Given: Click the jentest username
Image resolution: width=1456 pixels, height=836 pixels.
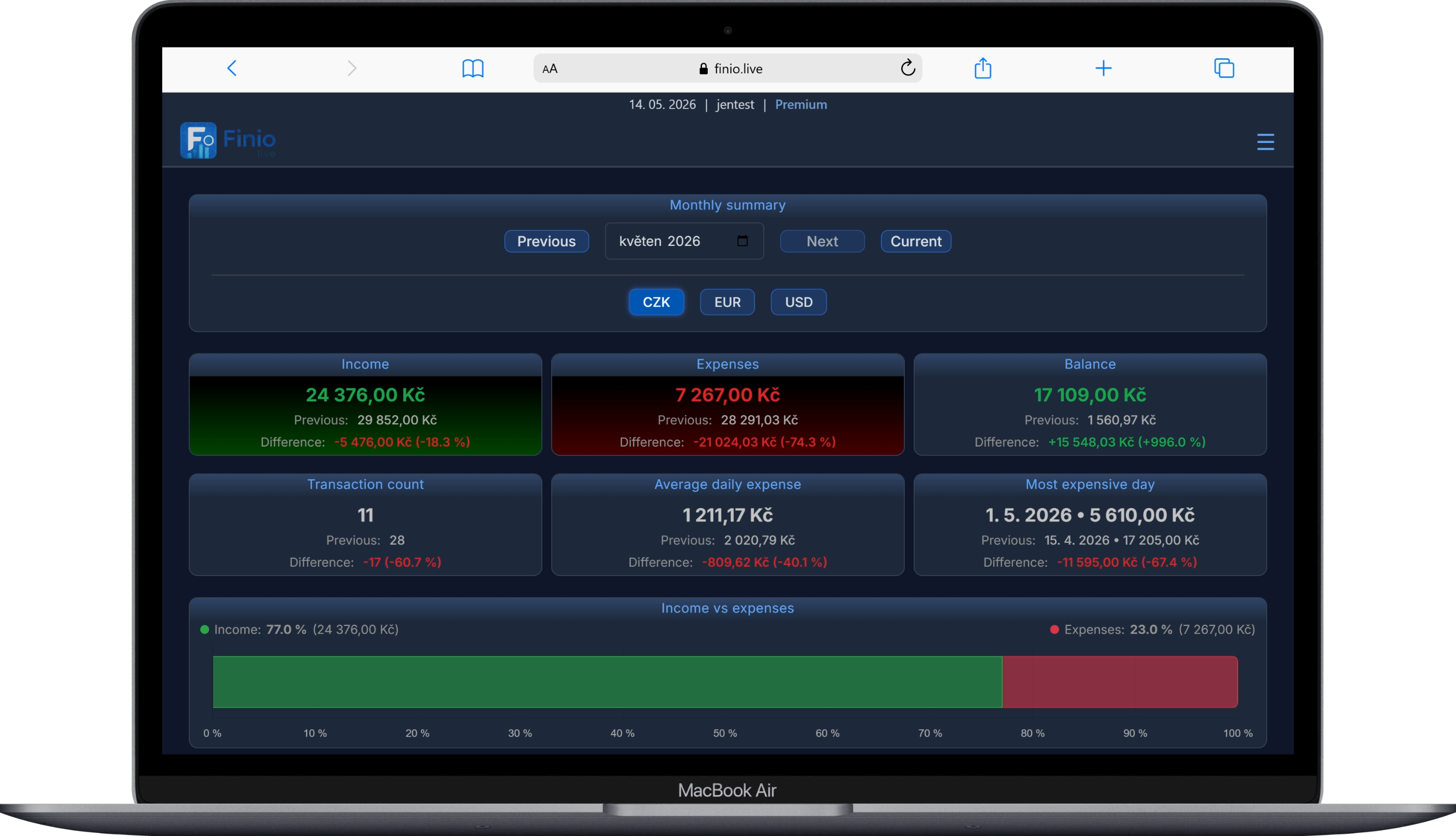Looking at the screenshot, I should pyautogui.click(x=735, y=104).
